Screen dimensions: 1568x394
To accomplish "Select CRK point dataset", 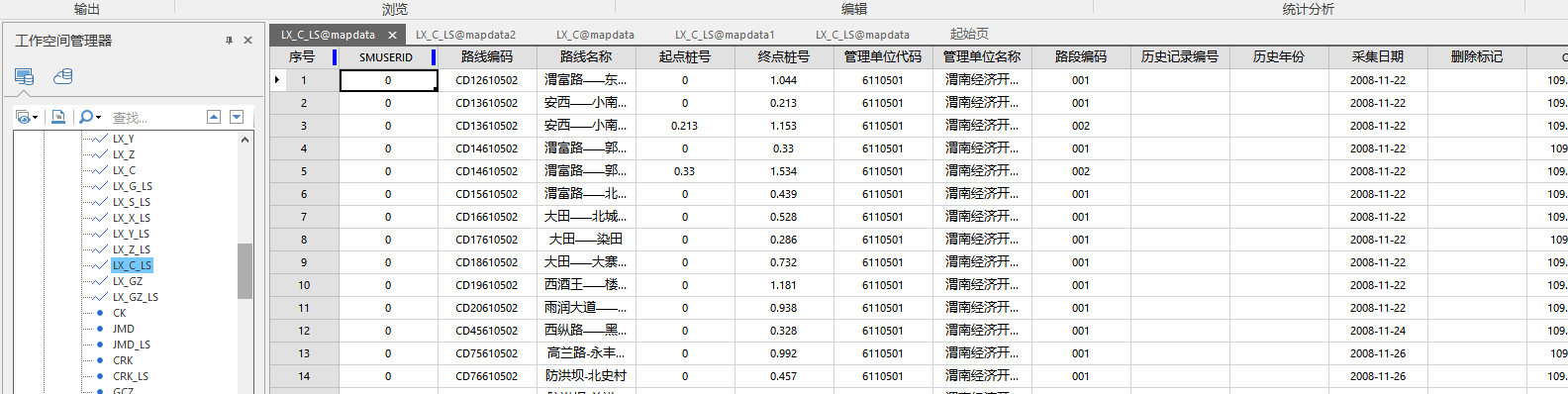I will (122, 360).
